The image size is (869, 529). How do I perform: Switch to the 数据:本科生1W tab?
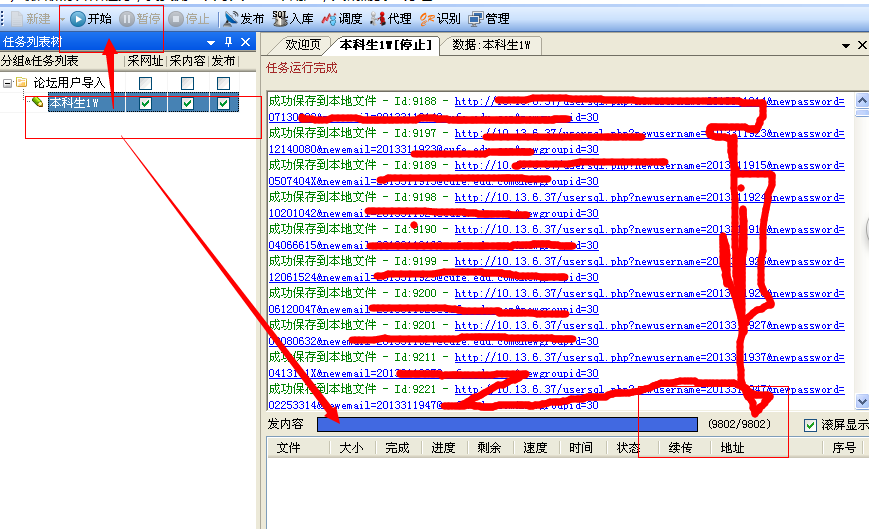coord(491,45)
